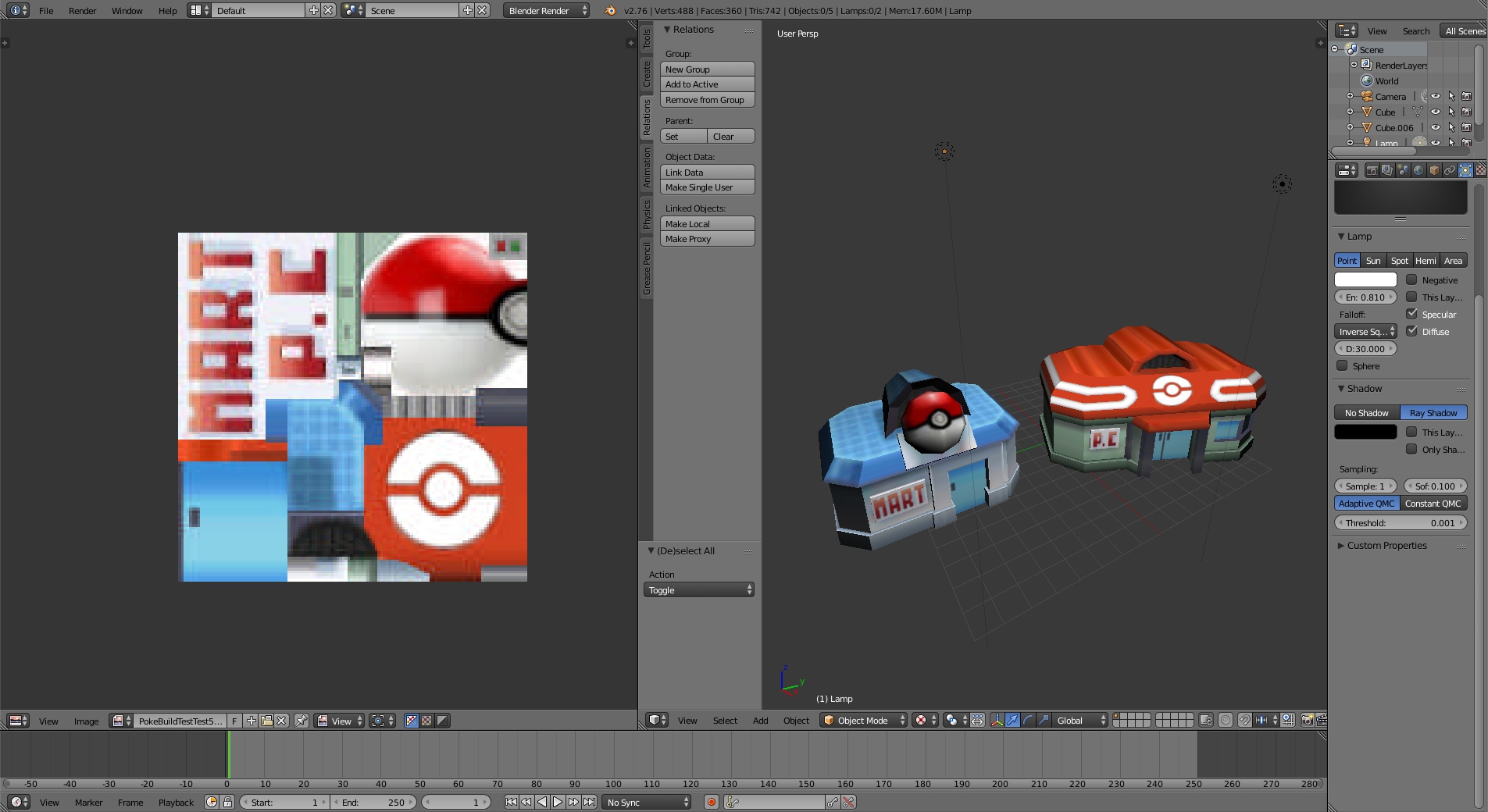Unlink the image with the X icon

click(x=281, y=721)
